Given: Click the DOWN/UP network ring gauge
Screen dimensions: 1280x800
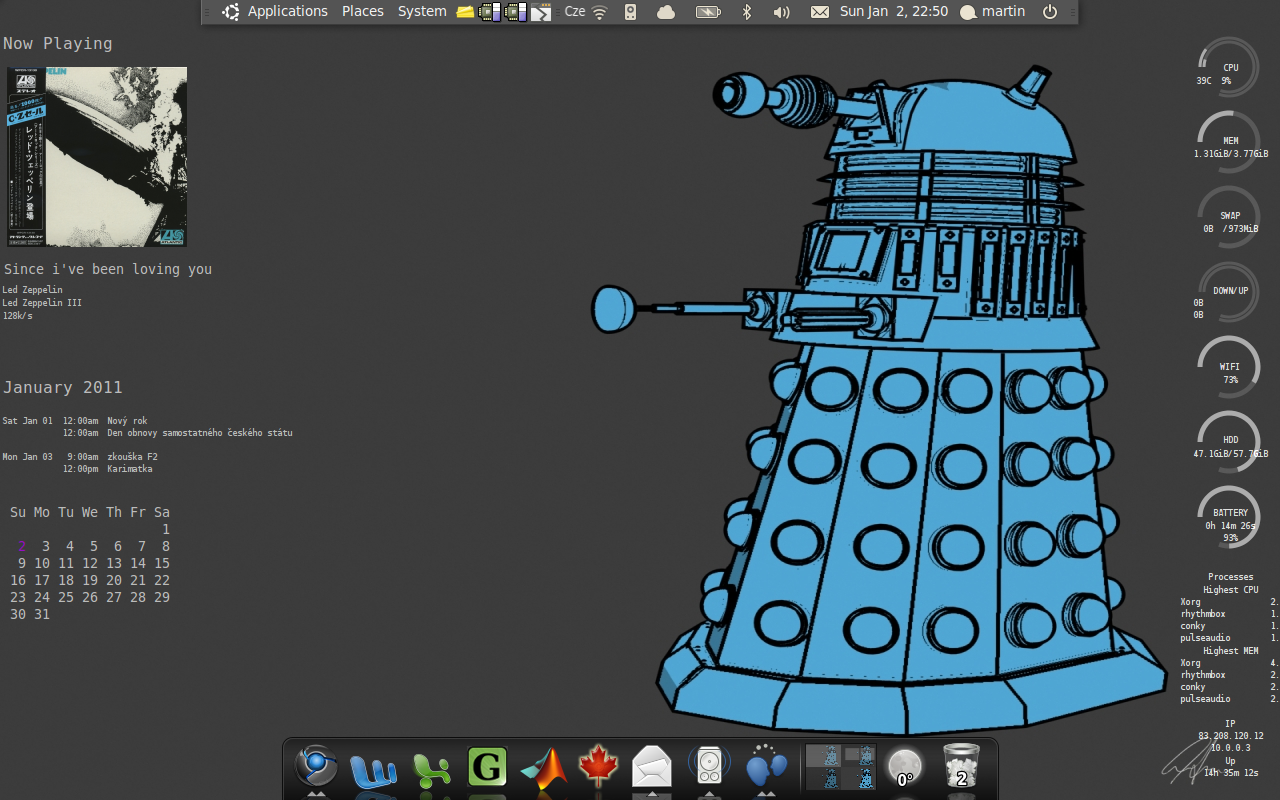Looking at the screenshot, I should [1230, 292].
